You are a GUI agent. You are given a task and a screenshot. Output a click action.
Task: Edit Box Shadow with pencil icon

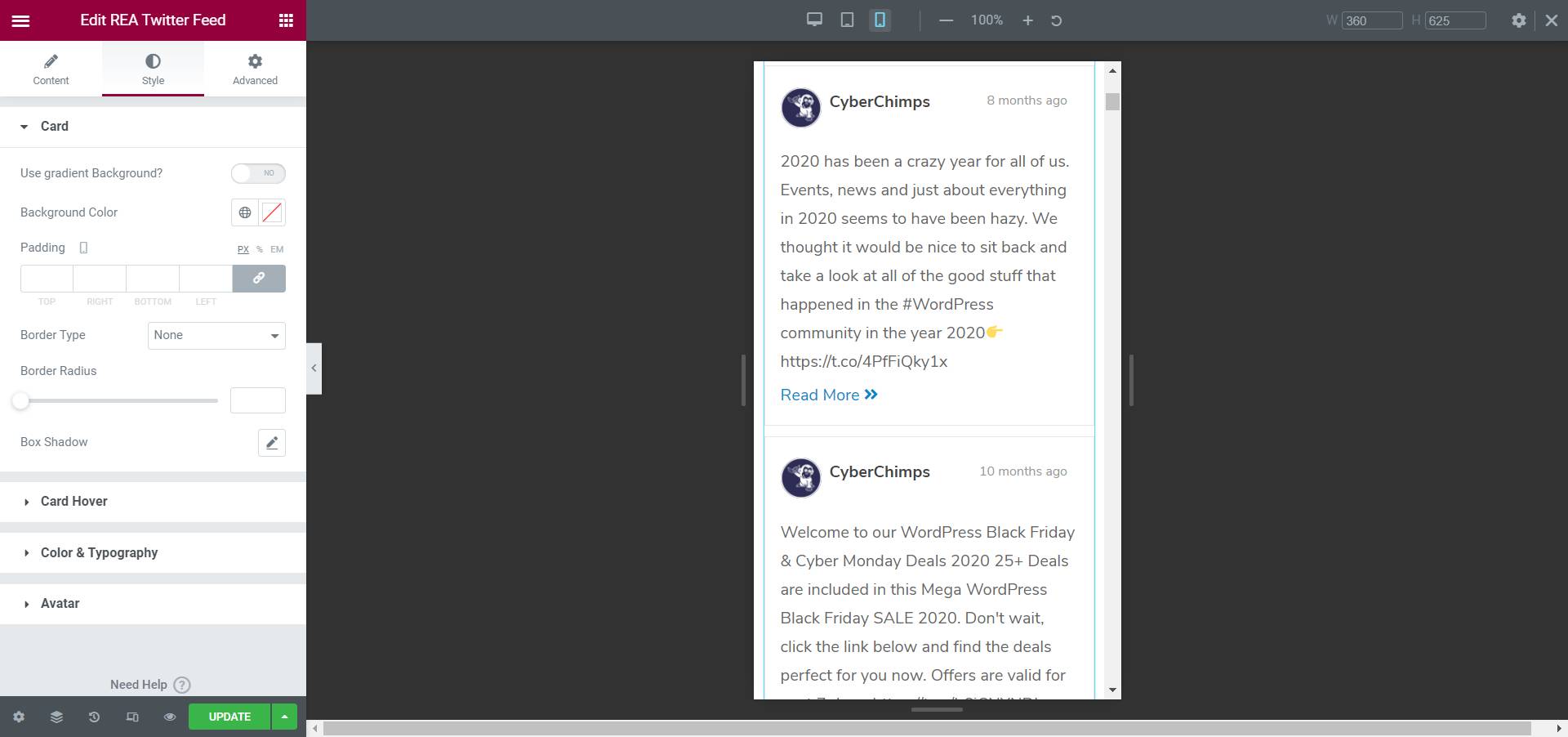point(272,443)
